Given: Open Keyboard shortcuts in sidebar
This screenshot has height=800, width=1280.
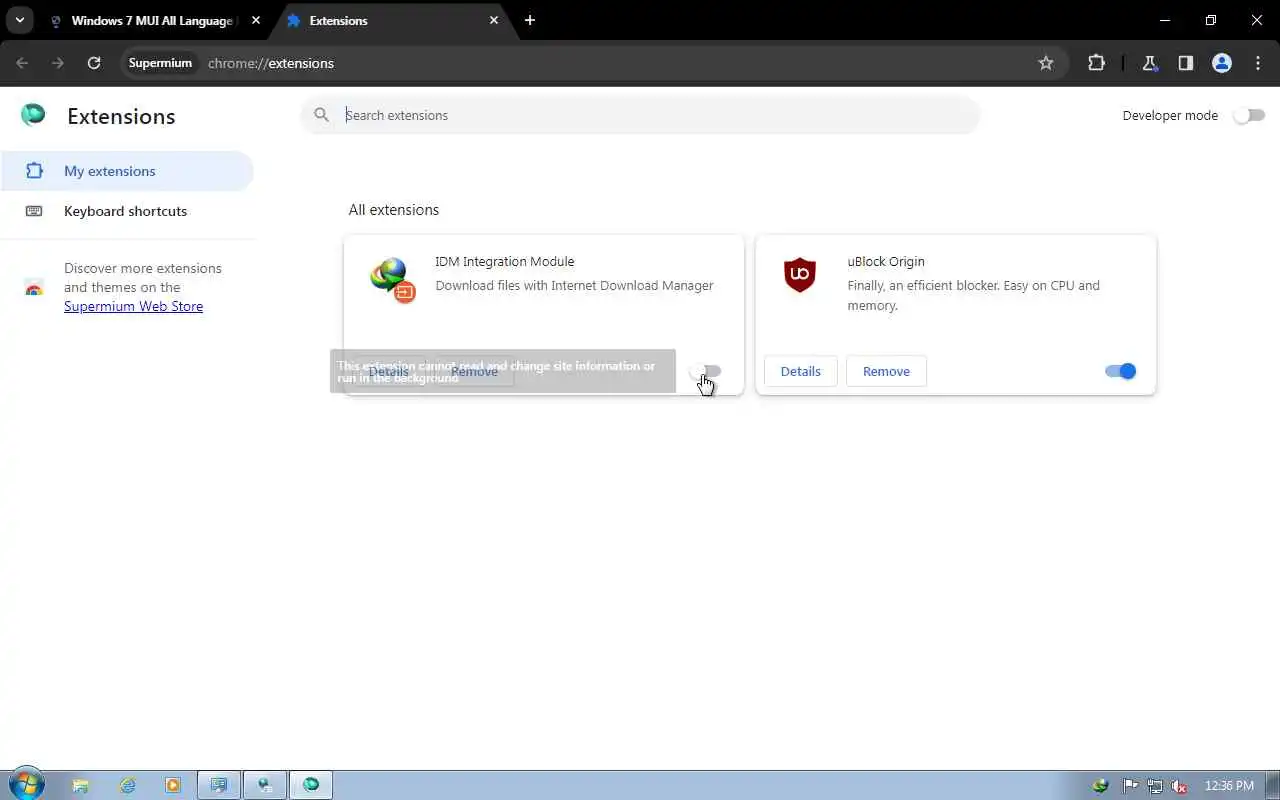Looking at the screenshot, I should point(127,211).
